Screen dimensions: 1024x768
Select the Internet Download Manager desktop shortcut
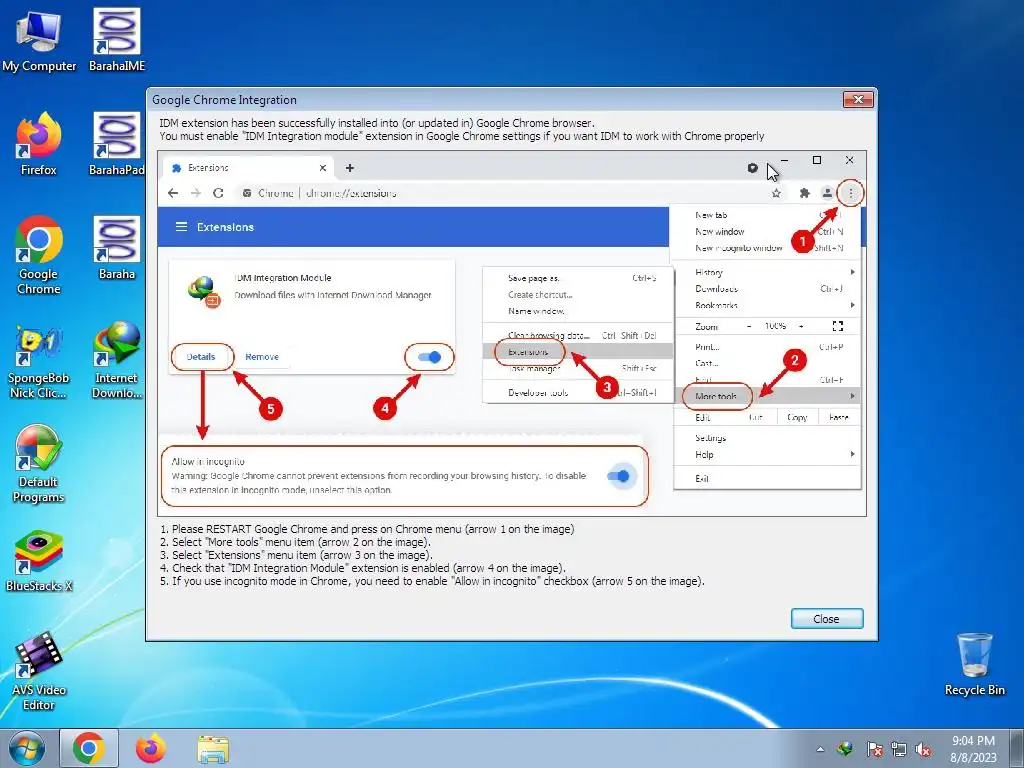[117, 361]
